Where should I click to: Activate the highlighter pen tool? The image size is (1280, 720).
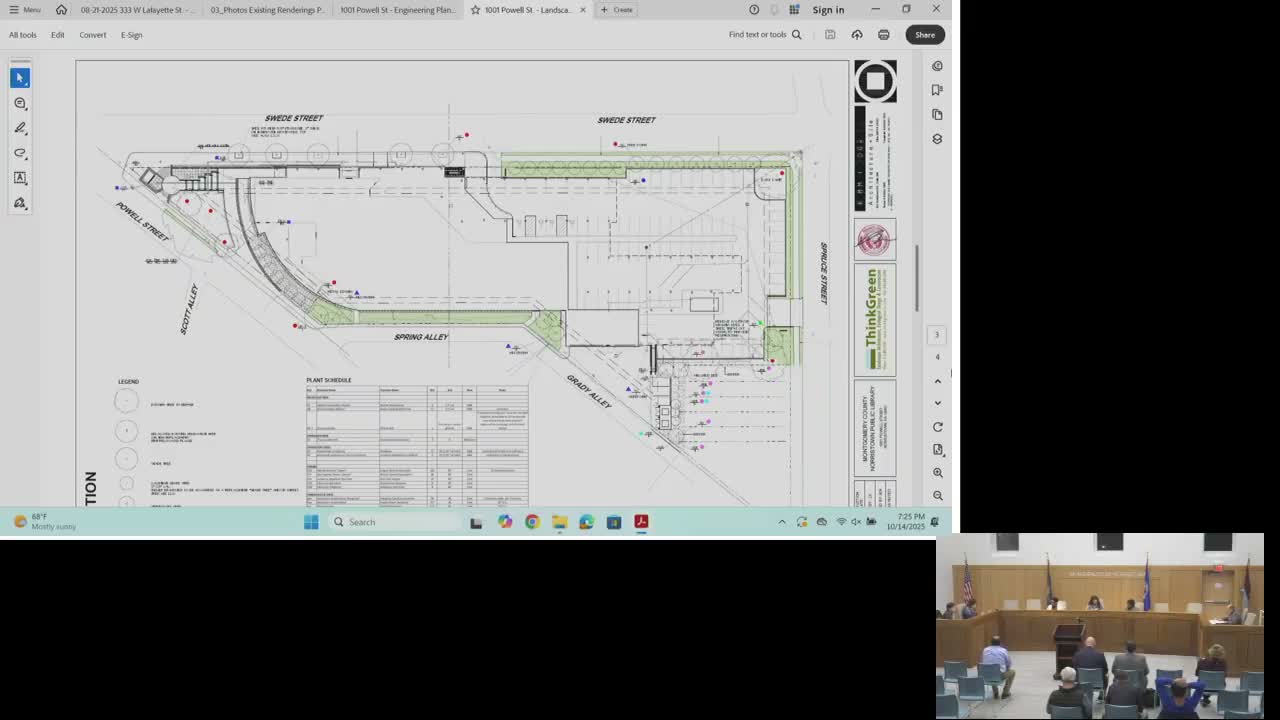(19, 128)
